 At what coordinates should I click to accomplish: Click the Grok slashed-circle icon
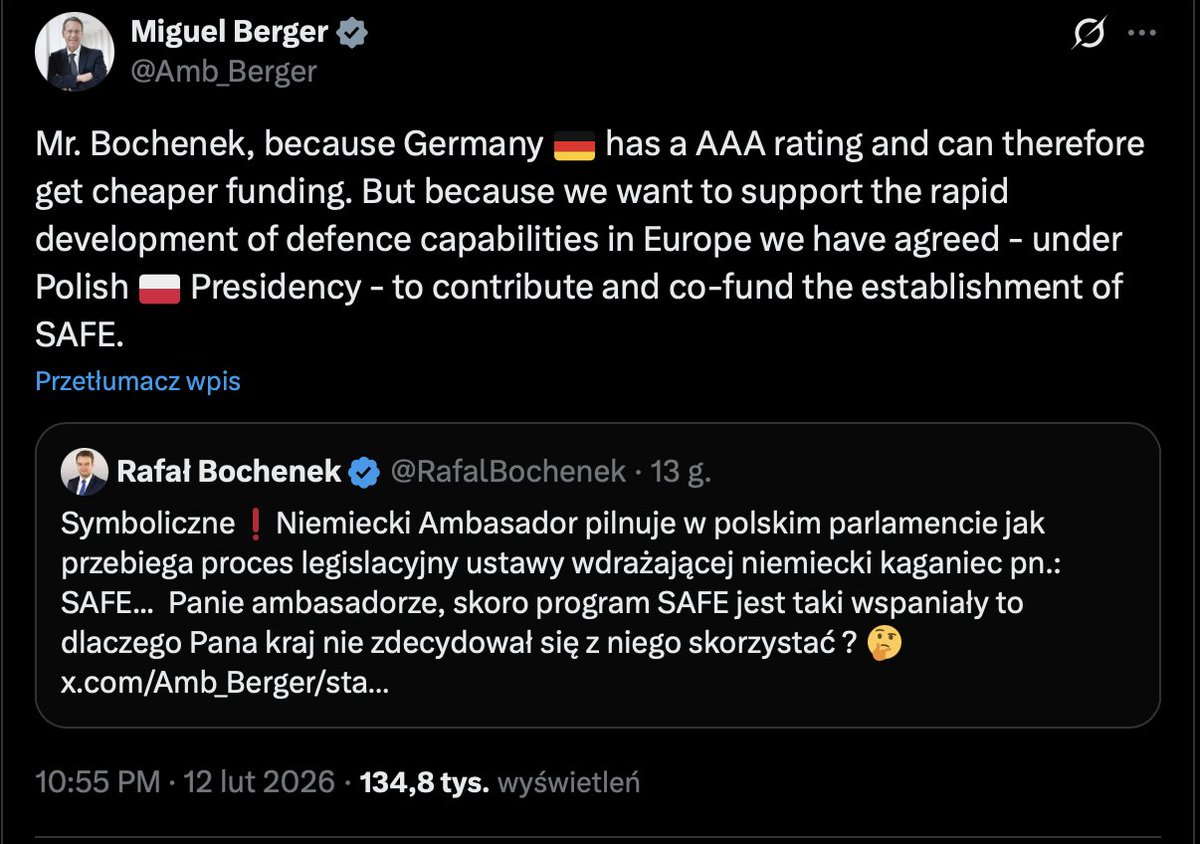(1088, 35)
